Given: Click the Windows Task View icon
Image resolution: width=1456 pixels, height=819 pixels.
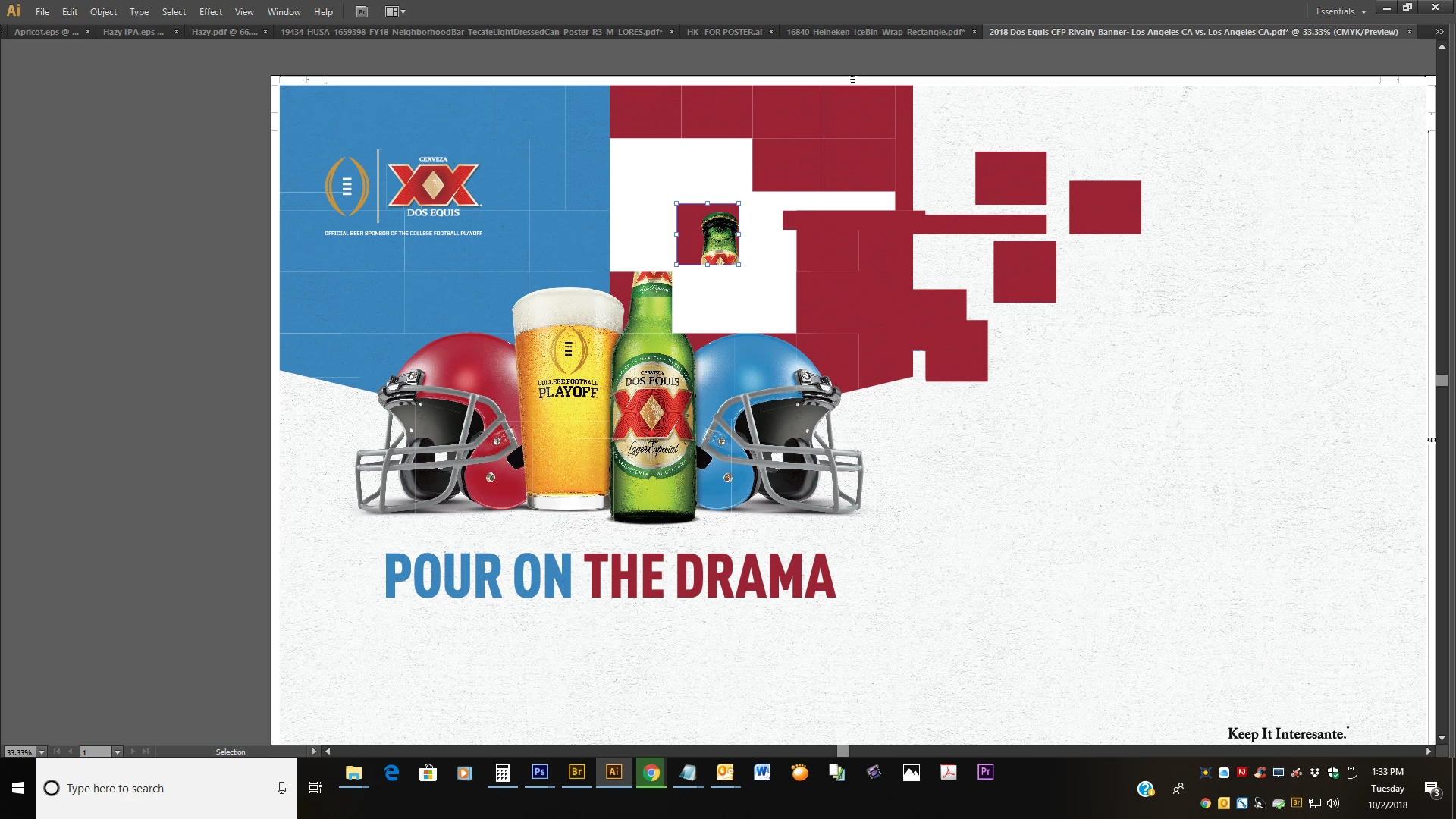Looking at the screenshot, I should coord(315,788).
